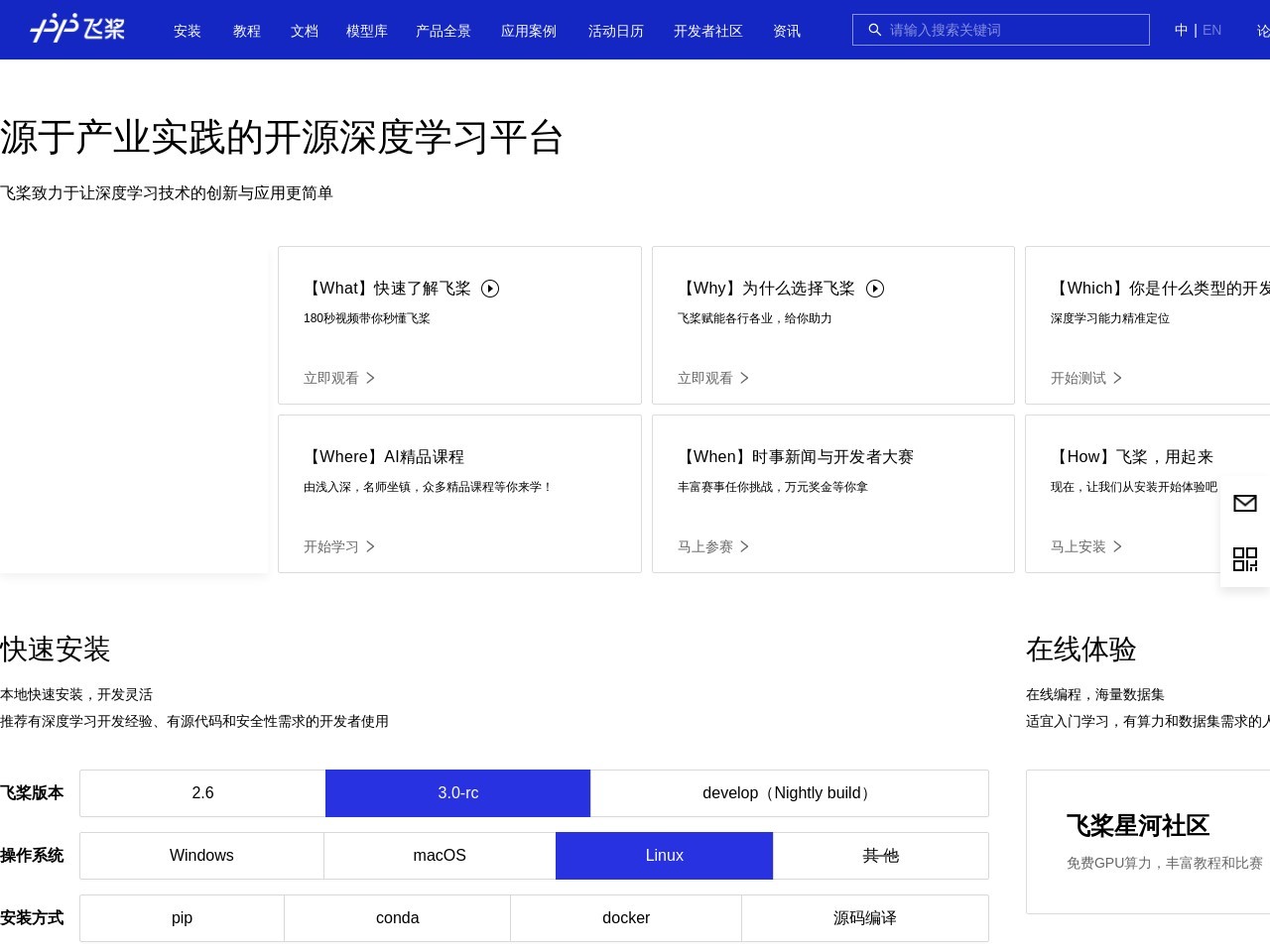Screen dimensions: 1270x952
Task: Open the 活动日历 nav menu
Action: 616,31
